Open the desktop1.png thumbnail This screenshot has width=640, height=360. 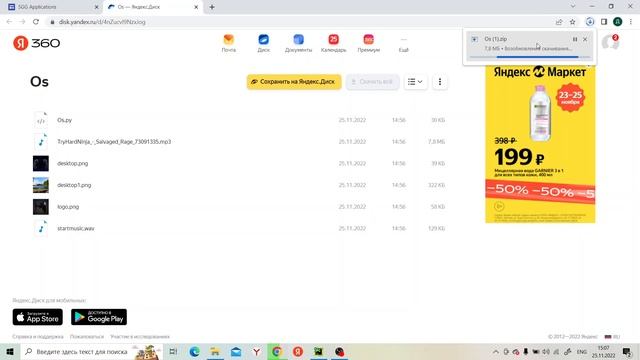pyautogui.click(x=41, y=185)
